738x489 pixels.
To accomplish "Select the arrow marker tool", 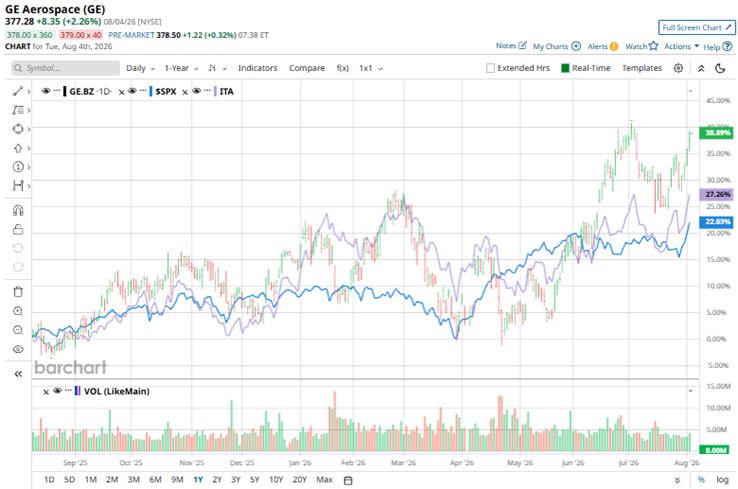I will tap(18, 148).
